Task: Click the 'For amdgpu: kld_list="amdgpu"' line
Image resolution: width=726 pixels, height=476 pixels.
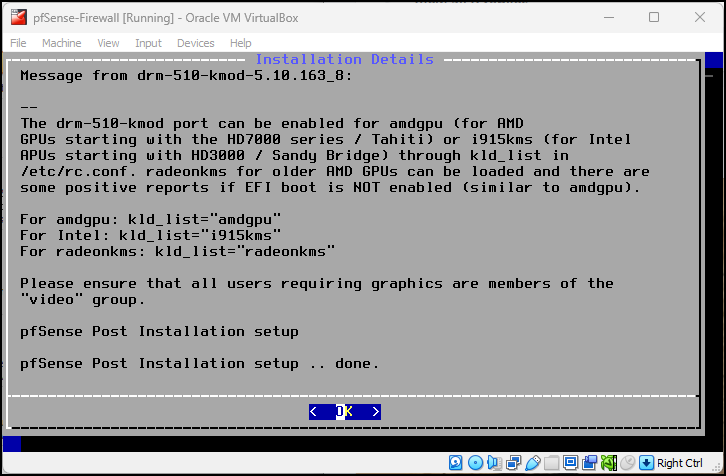Action: 150,219
